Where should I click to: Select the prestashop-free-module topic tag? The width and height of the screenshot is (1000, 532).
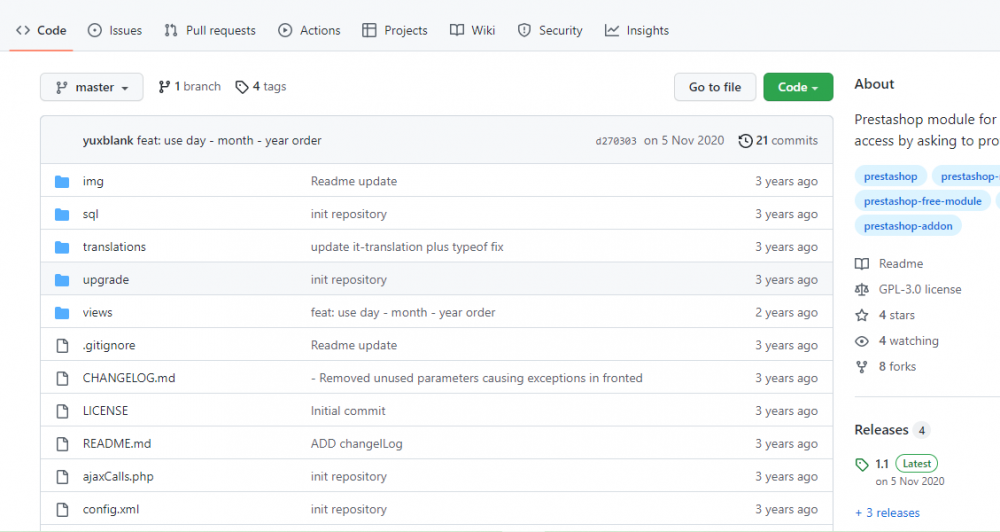pos(922,201)
